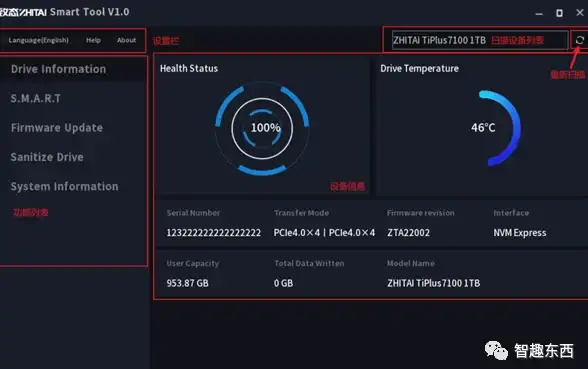Click the ZHITAI Smart Tool V1.0 title

coord(64,12)
